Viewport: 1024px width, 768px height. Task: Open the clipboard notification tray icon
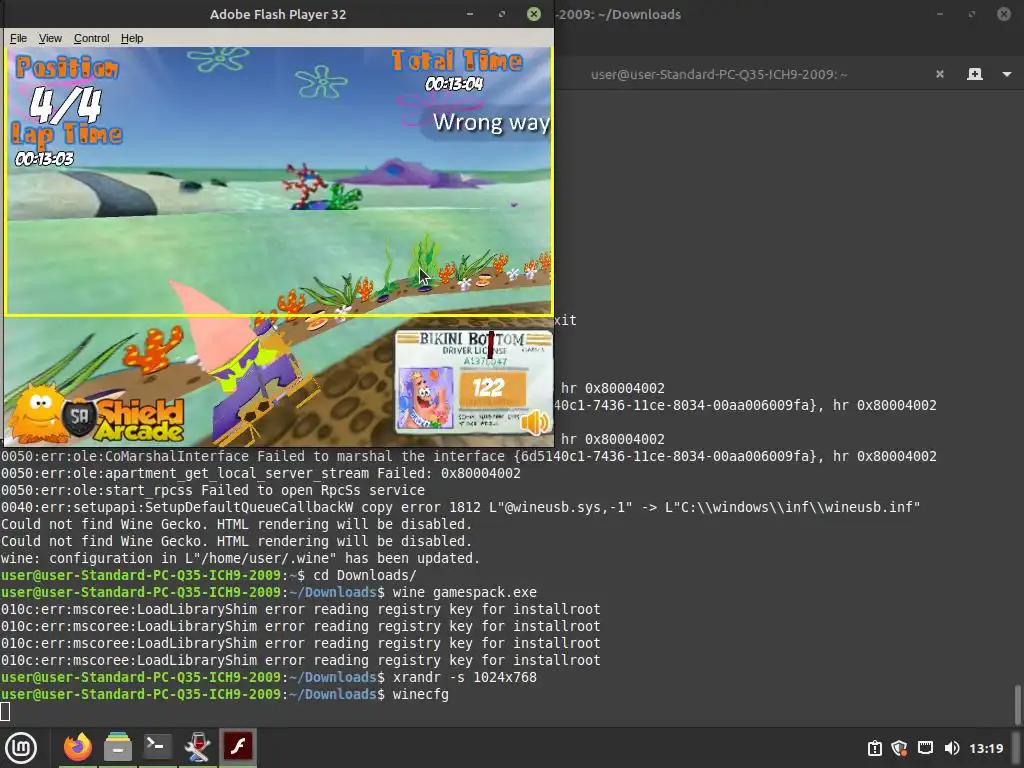click(x=874, y=748)
